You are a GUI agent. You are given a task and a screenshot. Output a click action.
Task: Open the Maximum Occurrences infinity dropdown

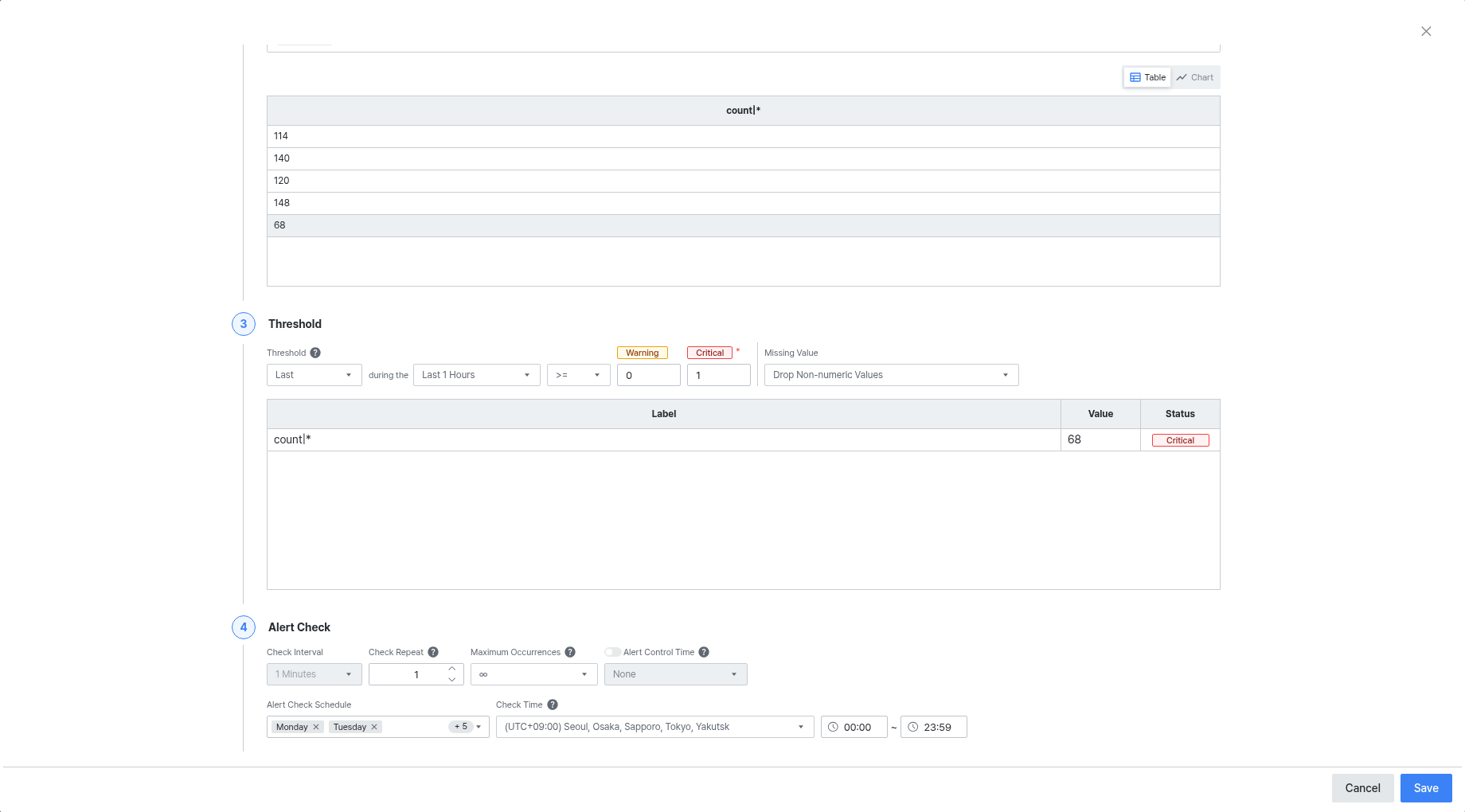(x=534, y=674)
